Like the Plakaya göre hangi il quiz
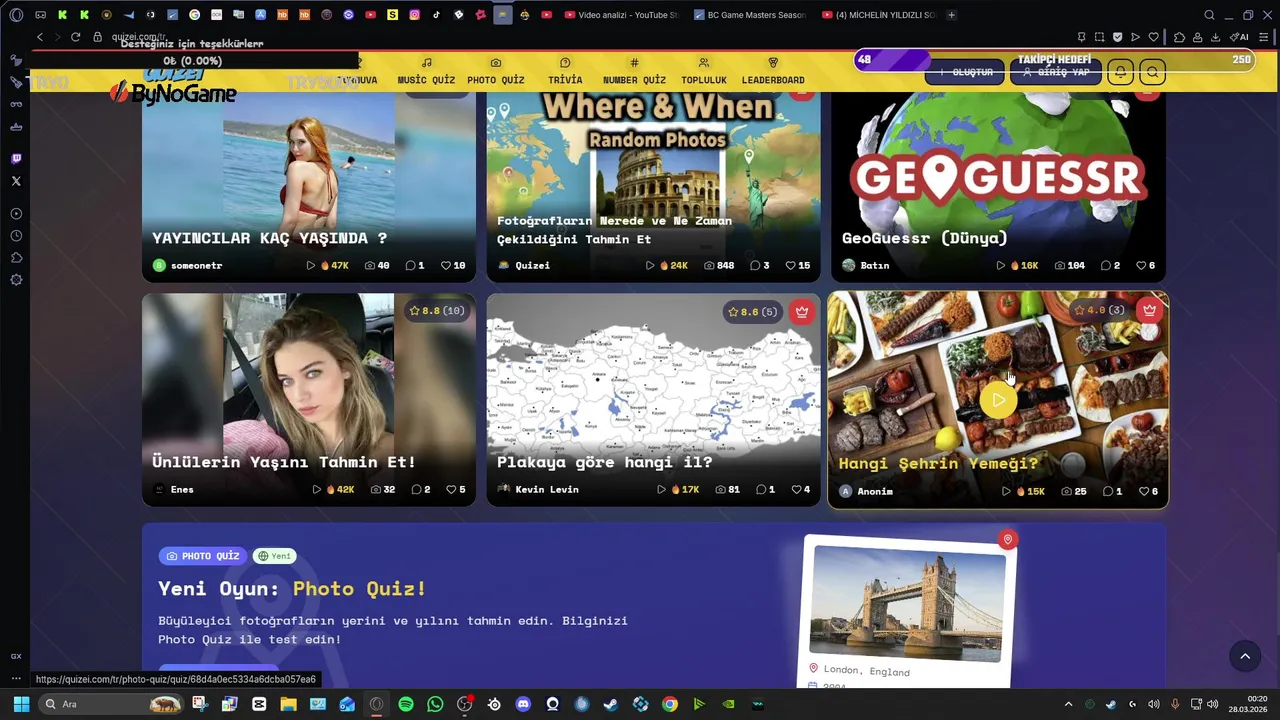The width and height of the screenshot is (1280, 720). click(x=801, y=489)
